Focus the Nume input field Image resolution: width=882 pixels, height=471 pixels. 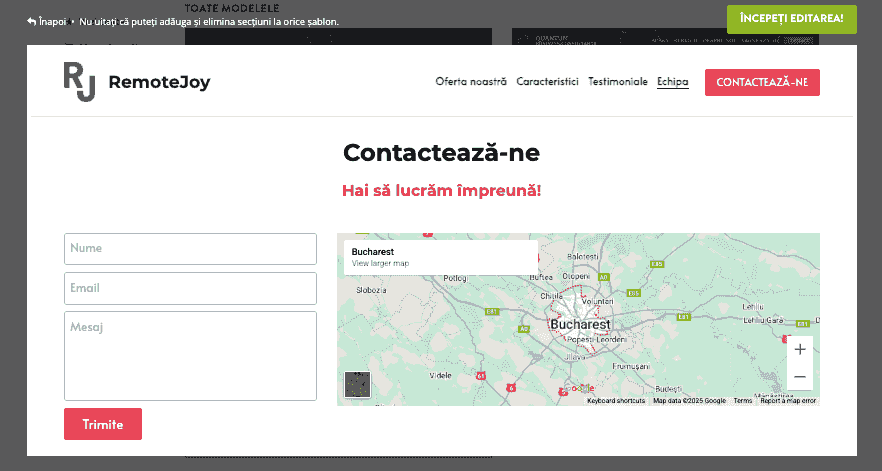pos(190,249)
